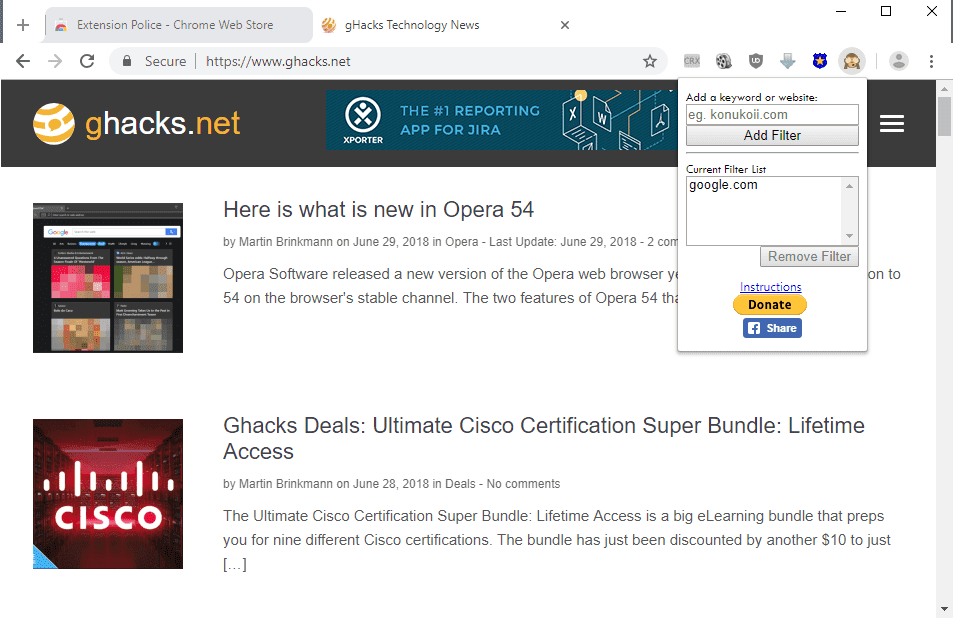Open the Instructions link

click(770, 287)
